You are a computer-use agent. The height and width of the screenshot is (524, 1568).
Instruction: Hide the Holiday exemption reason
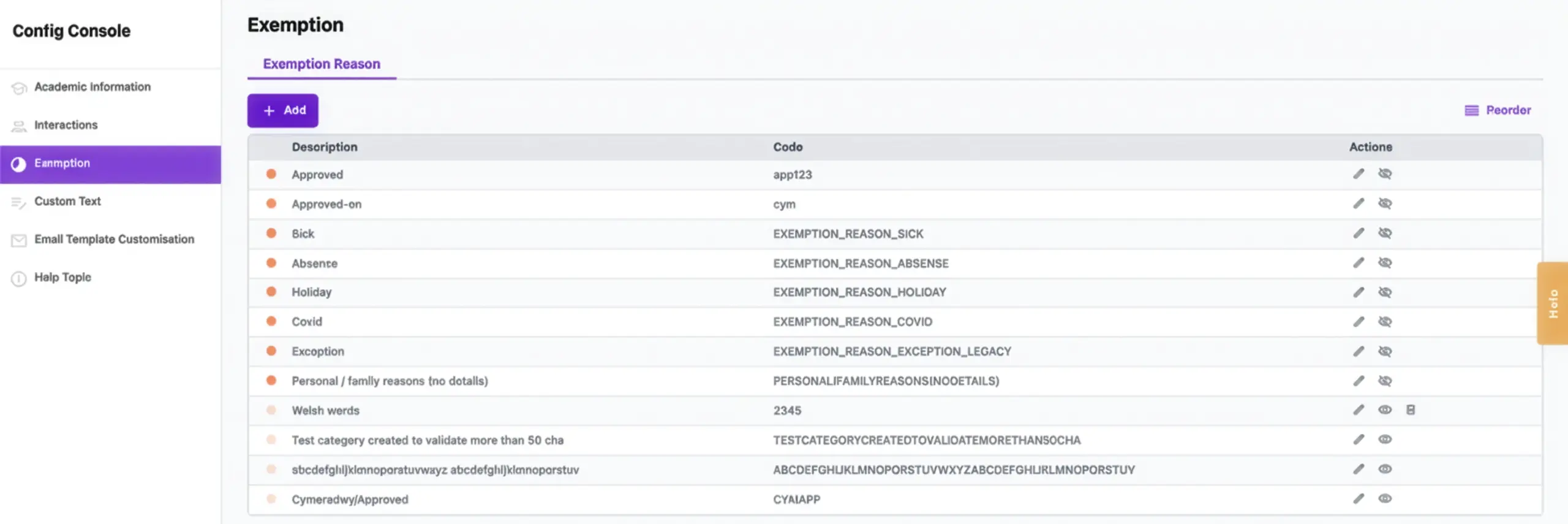click(1385, 292)
